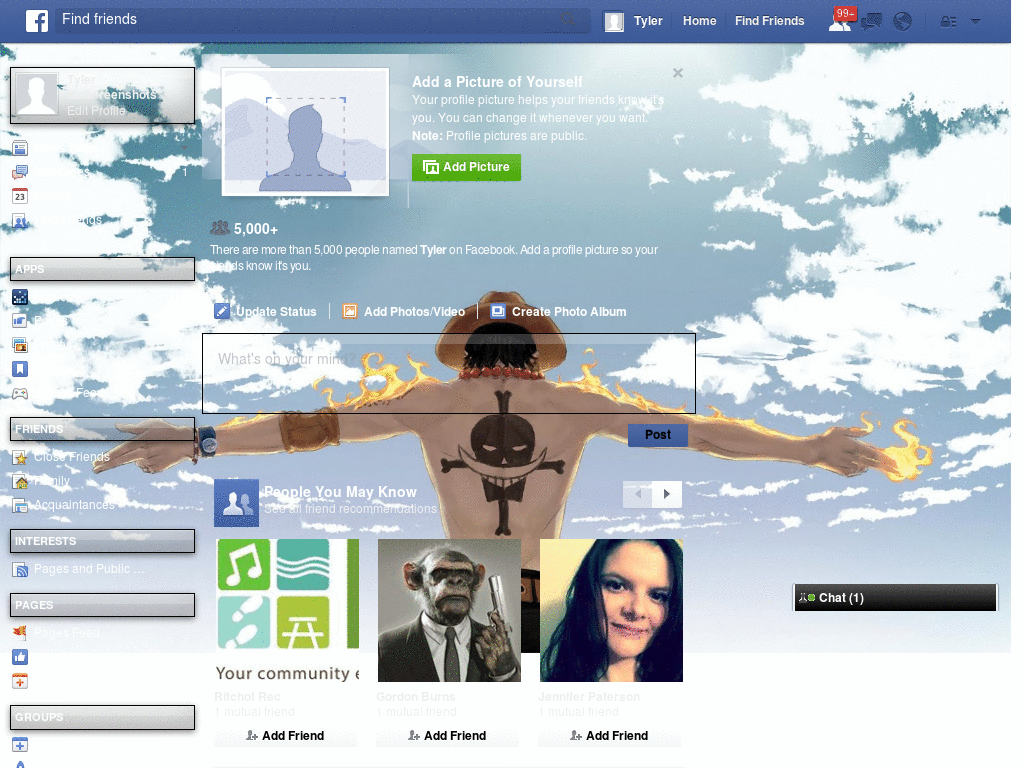Open the Chat (1) bar
Screen dimensions: 1024x768
895,598
